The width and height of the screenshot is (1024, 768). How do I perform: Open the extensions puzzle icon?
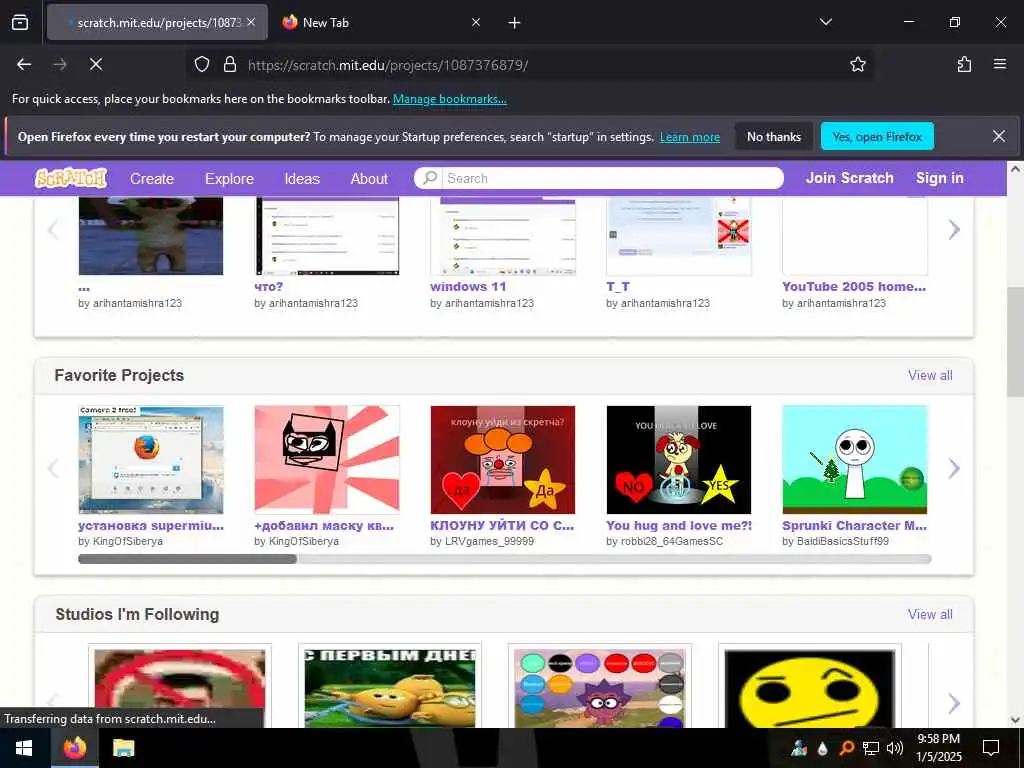click(964, 64)
